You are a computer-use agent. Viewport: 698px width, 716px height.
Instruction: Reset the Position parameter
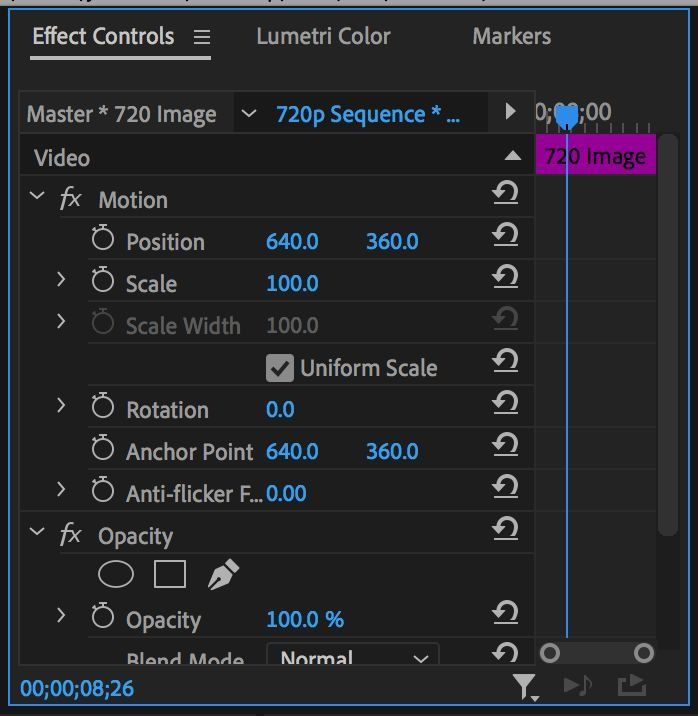point(505,235)
